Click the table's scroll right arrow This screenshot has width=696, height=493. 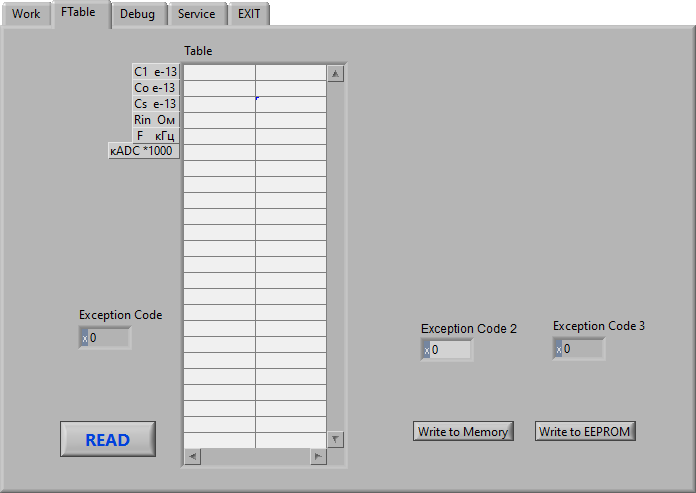[318, 457]
